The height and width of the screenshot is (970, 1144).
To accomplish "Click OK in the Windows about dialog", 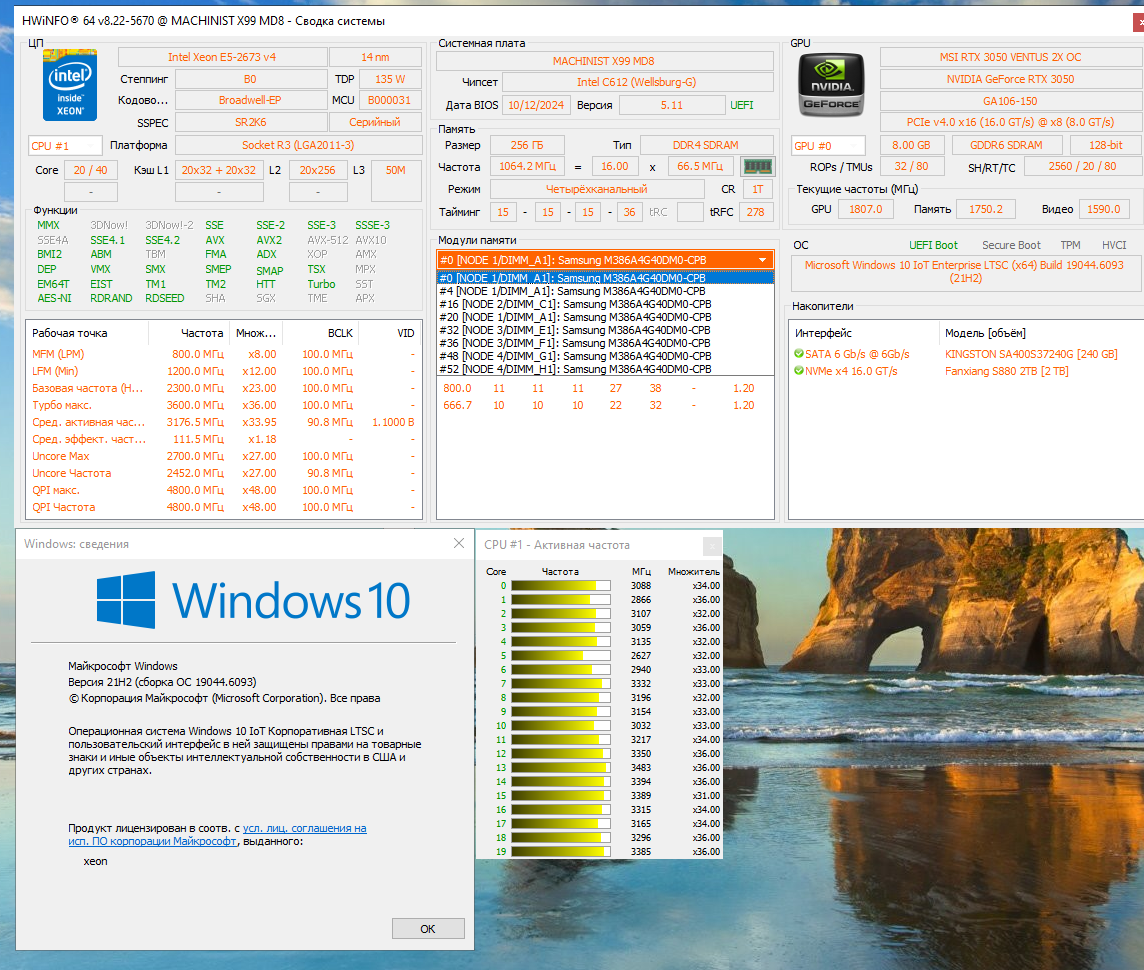I will (x=428, y=928).
